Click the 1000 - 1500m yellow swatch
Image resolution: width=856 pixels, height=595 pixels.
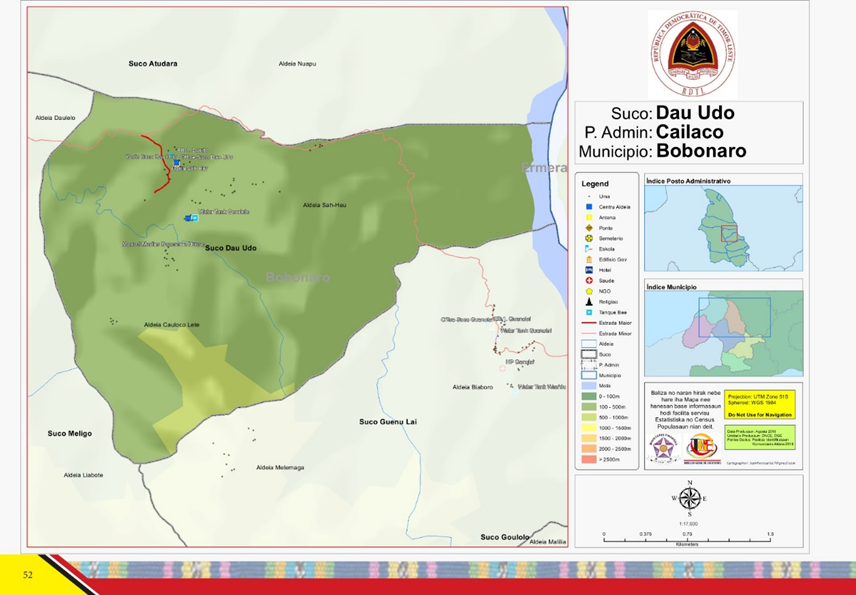(589, 428)
